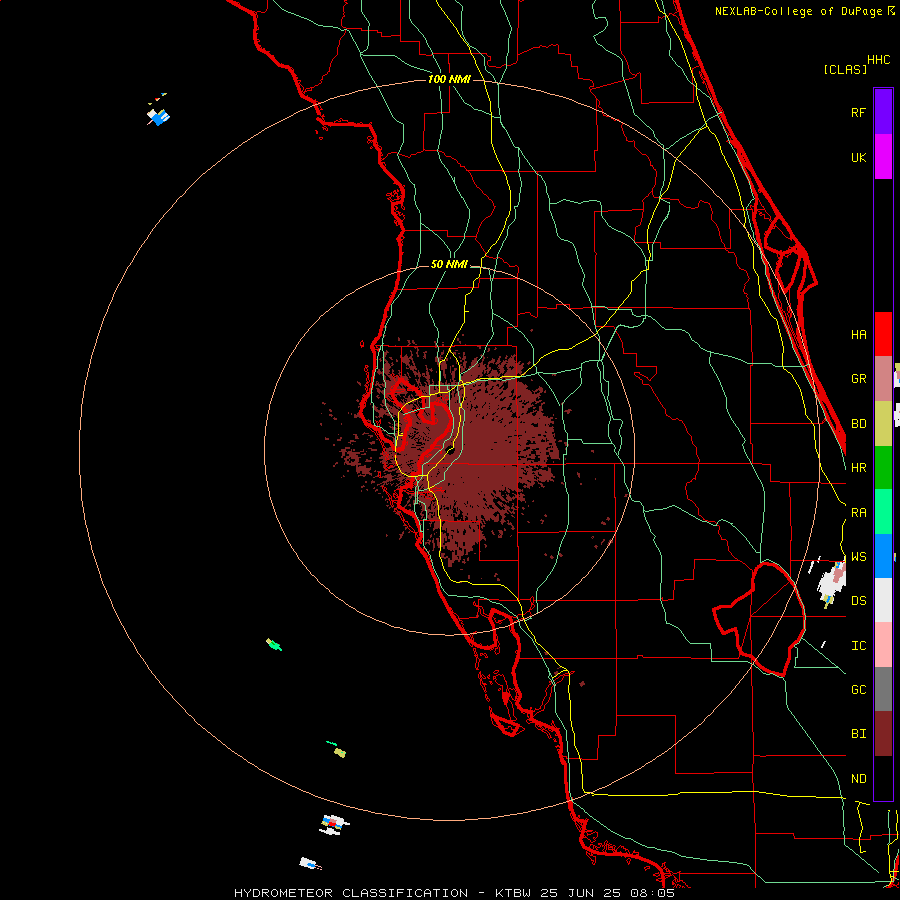Click the 'RA' legend label

point(859,513)
